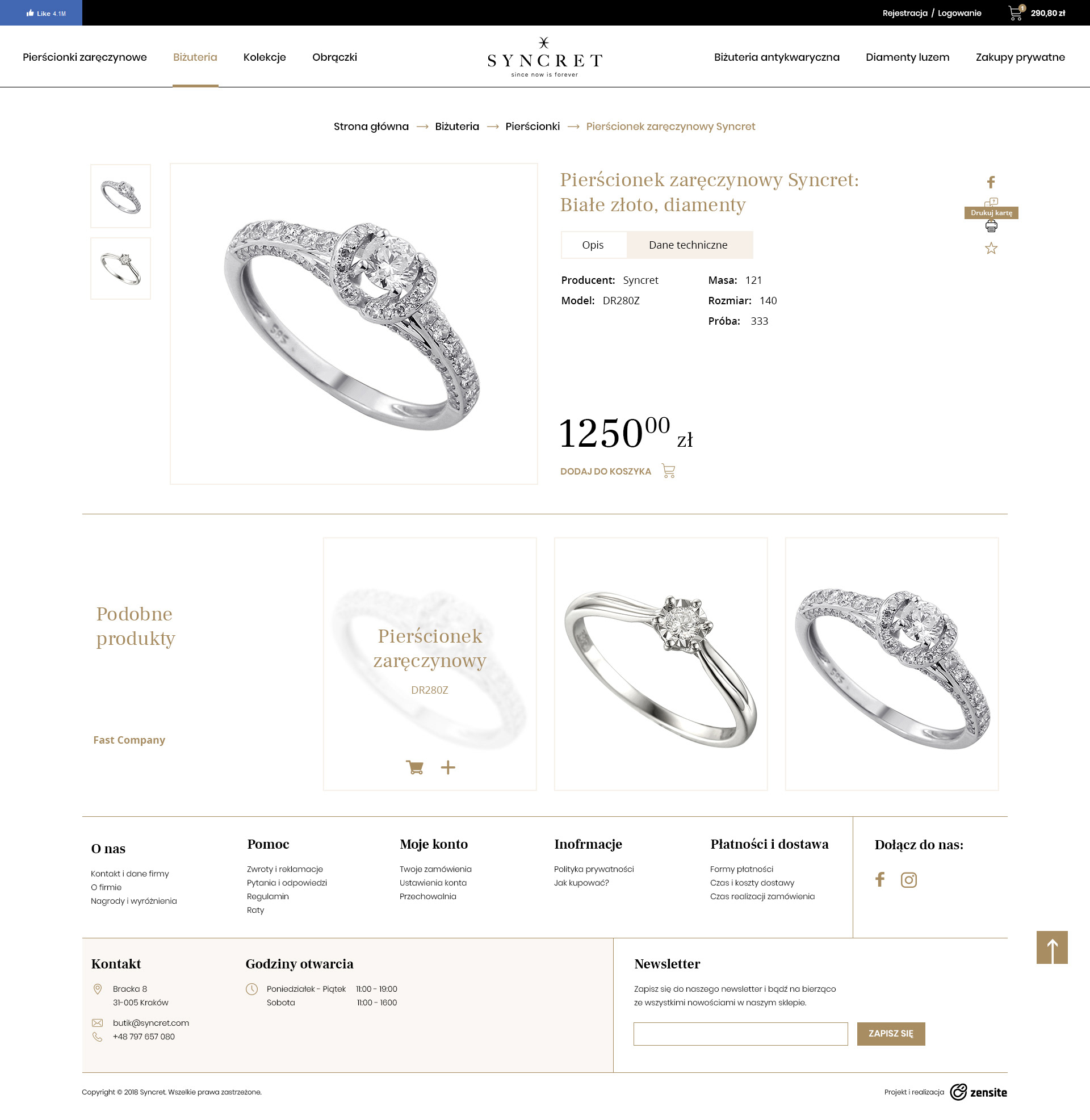This screenshot has height=1120, width=1090.
Task: Click the print card icon
Action: coord(991,226)
